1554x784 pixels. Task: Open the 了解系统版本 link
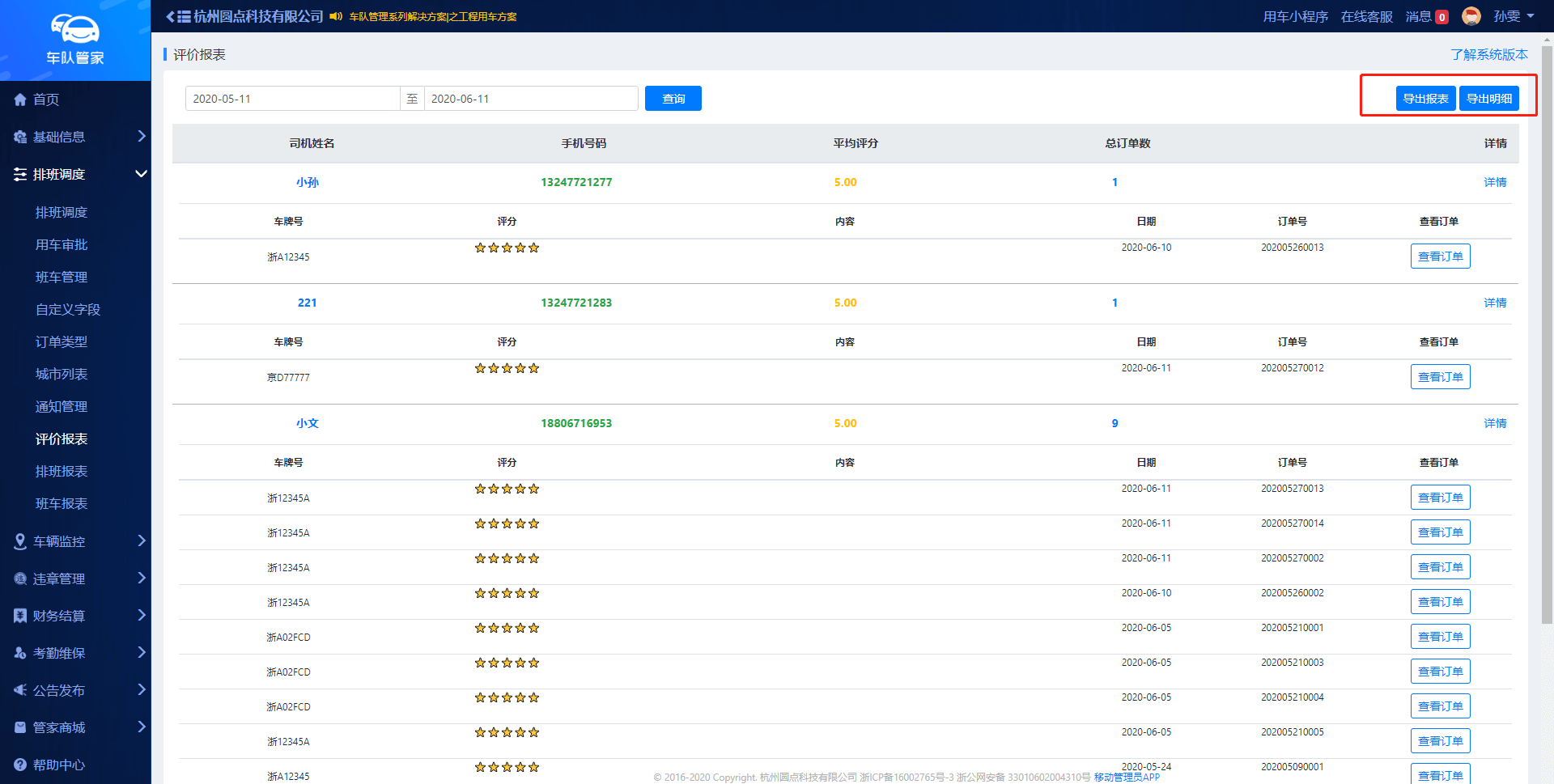coord(1488,54)
